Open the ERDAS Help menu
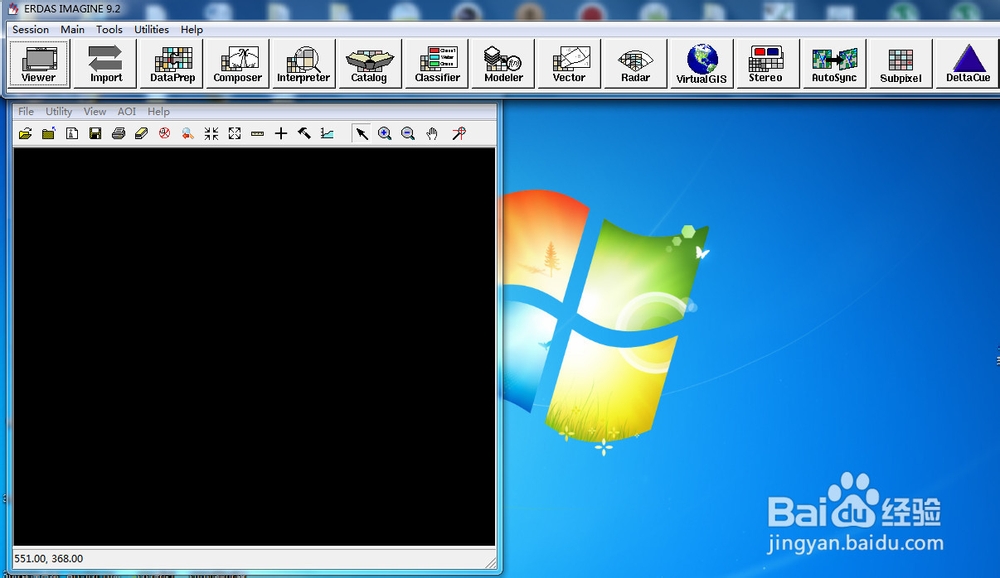 pos(191,29)
